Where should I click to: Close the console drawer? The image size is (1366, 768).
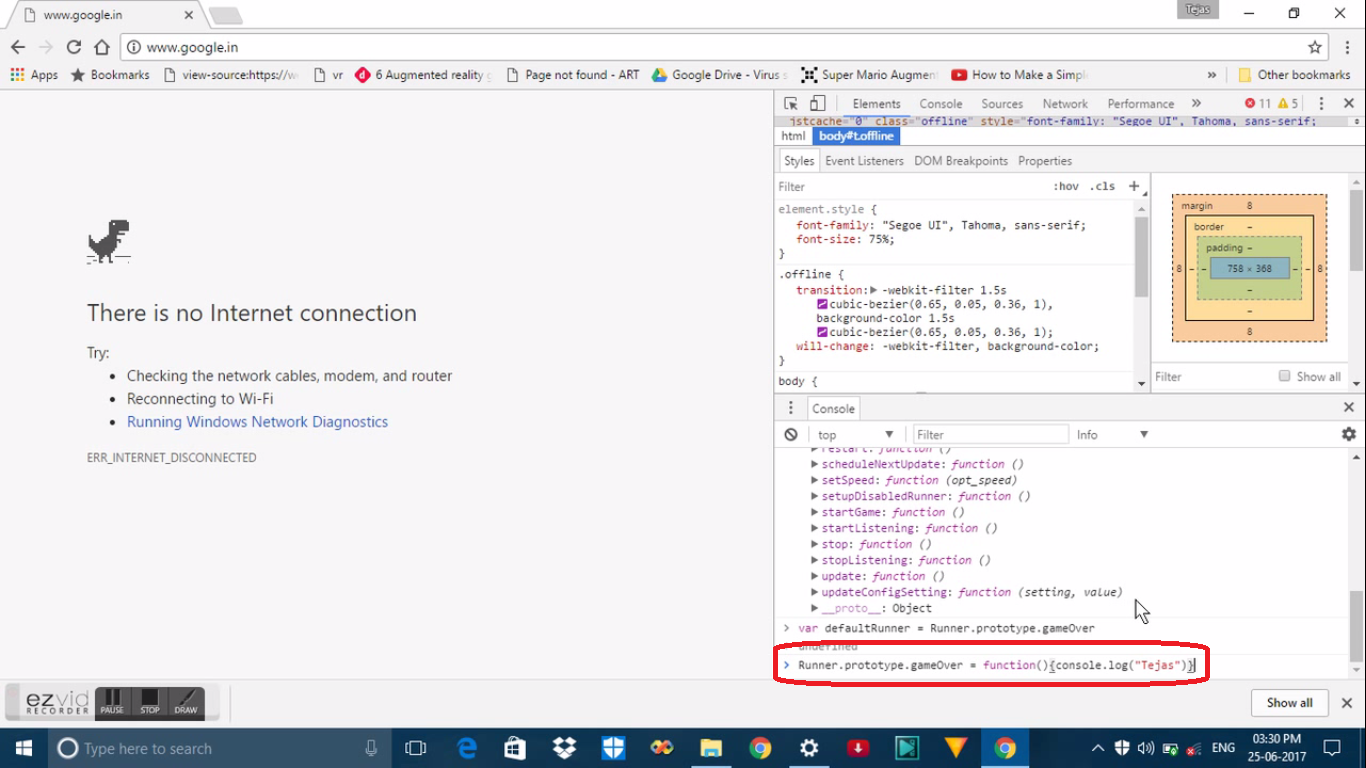(1348, 408)
